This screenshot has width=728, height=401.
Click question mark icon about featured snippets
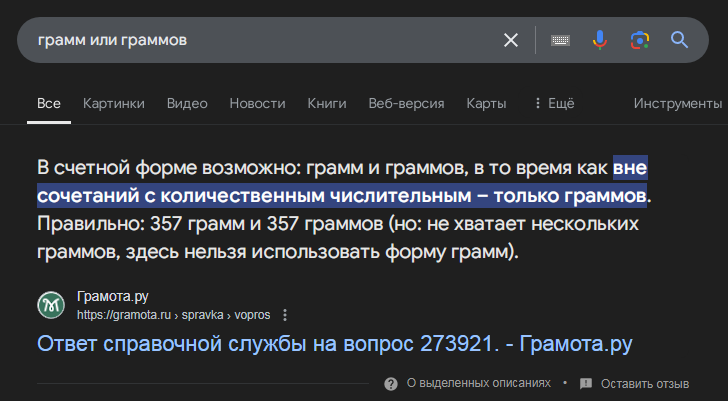[x=390, y=383]
